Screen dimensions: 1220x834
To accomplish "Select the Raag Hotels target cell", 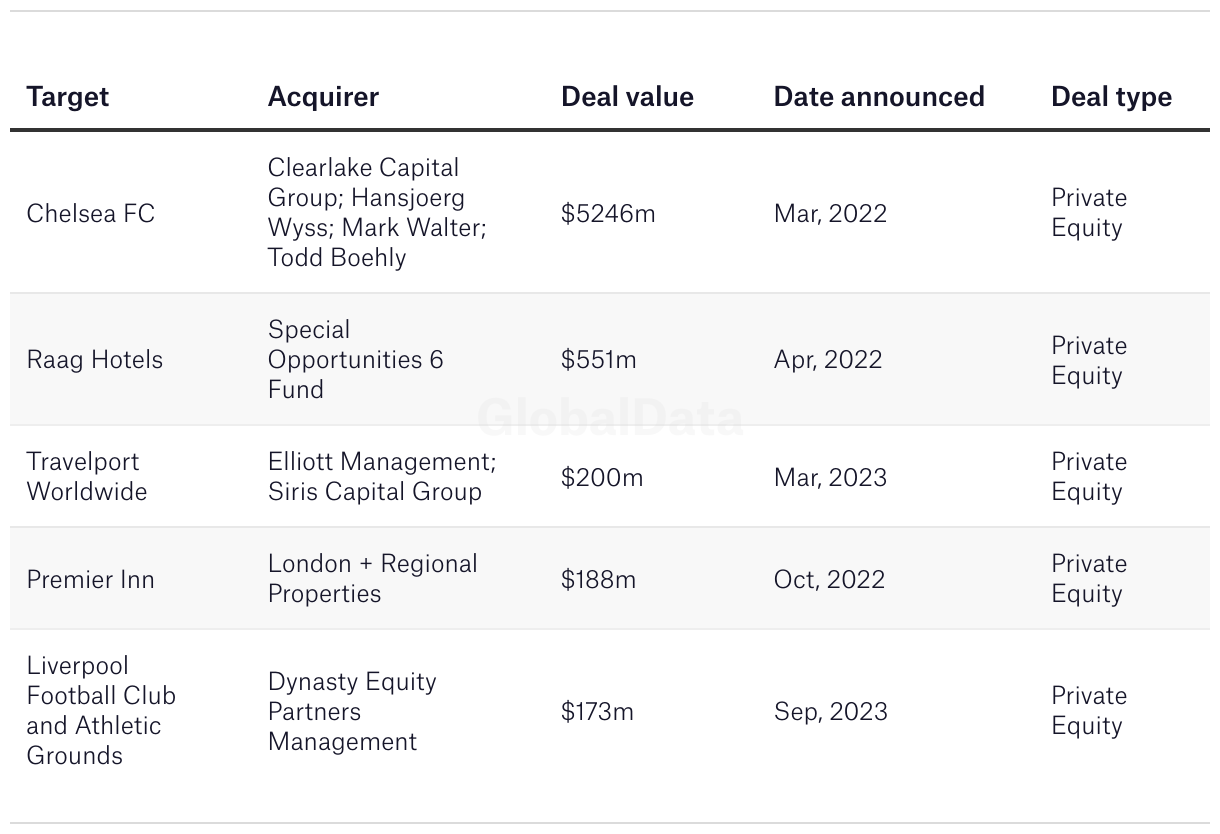I will (95, 360).
